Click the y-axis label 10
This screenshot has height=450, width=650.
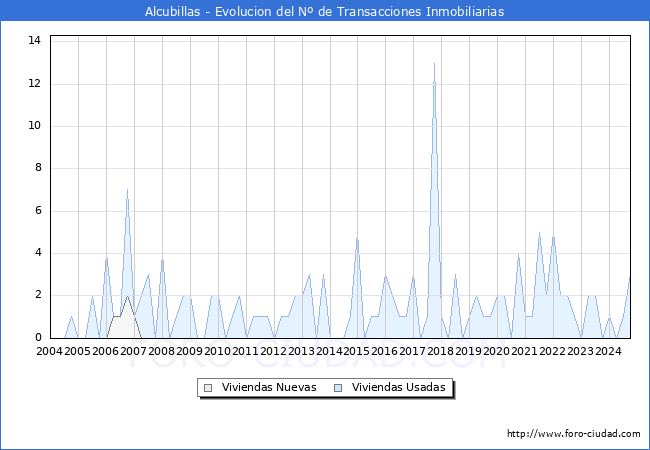(x=34, y=126)
